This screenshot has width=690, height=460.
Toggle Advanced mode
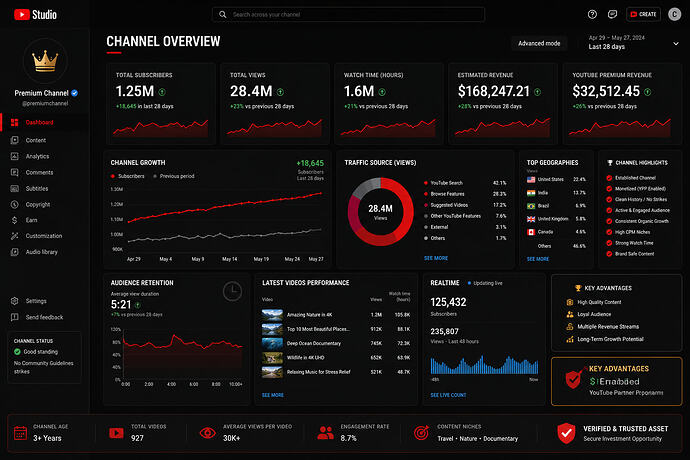pos(539,43)
